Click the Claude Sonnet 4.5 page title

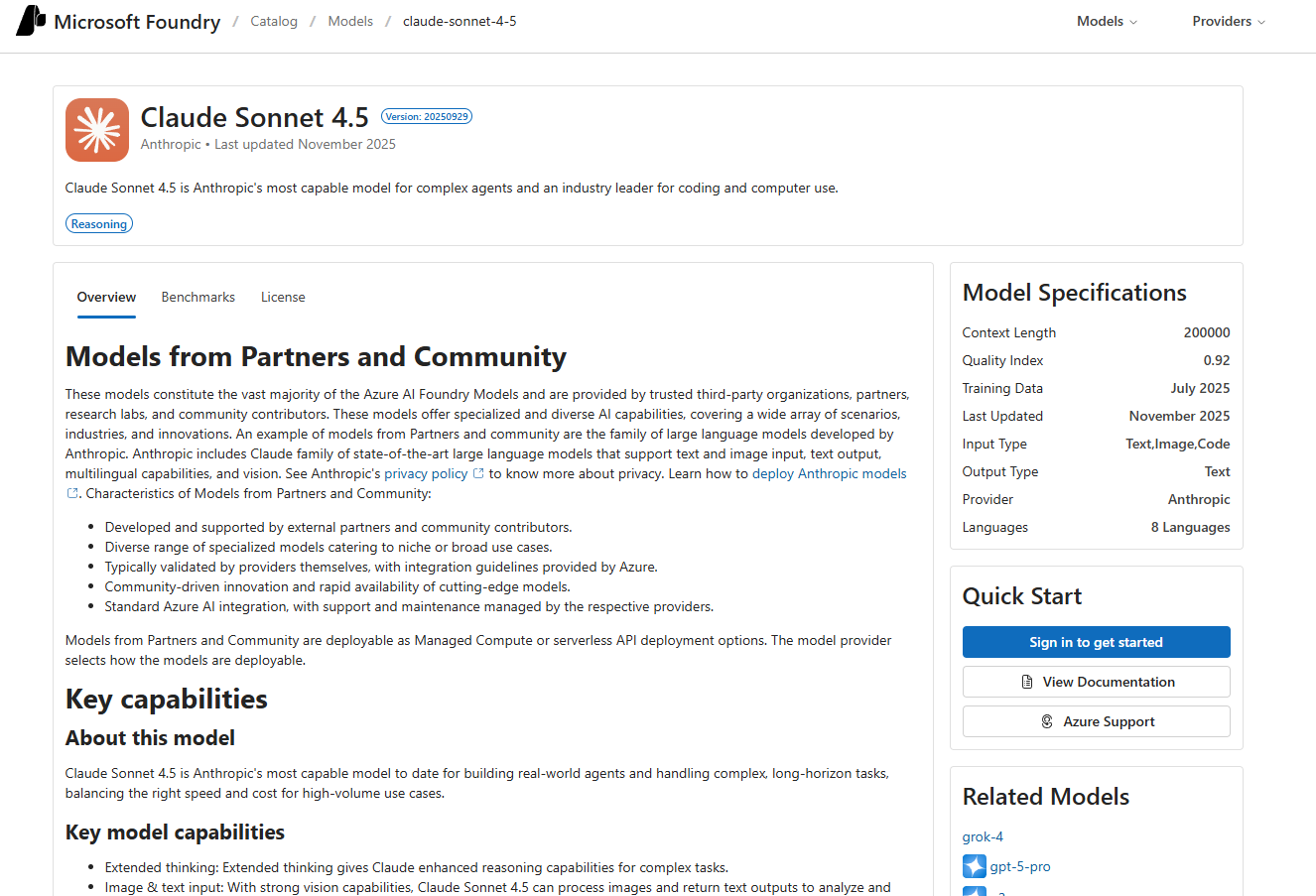point(254,117)
